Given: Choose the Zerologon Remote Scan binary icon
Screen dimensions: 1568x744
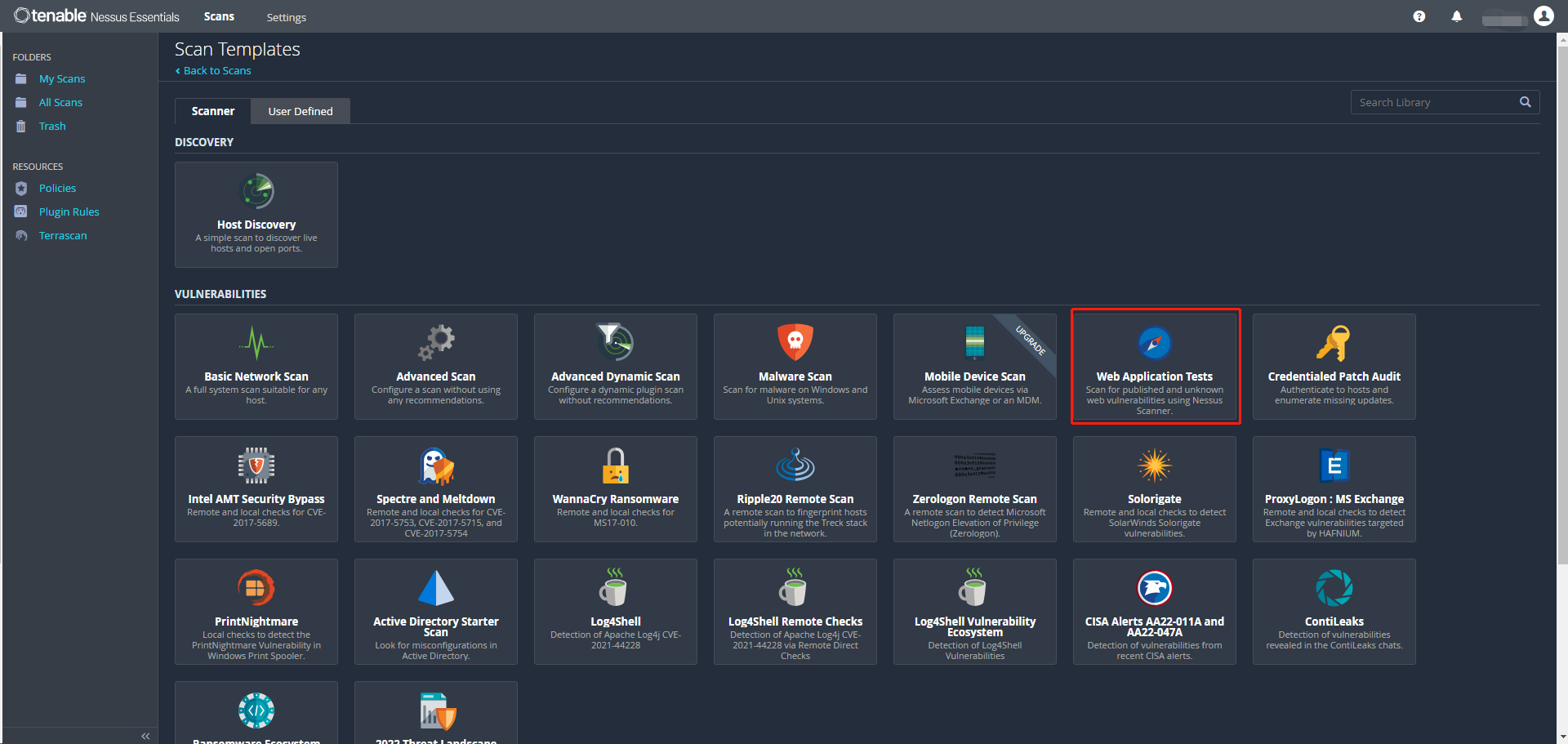Looking at the screenshot, I should click(x=975, y=466).
